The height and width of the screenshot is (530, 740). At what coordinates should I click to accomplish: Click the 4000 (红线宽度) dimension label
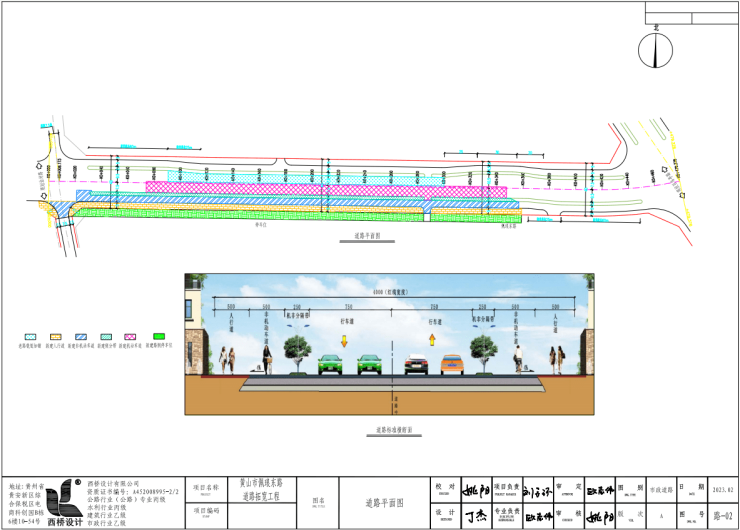(x=390, y=292)
